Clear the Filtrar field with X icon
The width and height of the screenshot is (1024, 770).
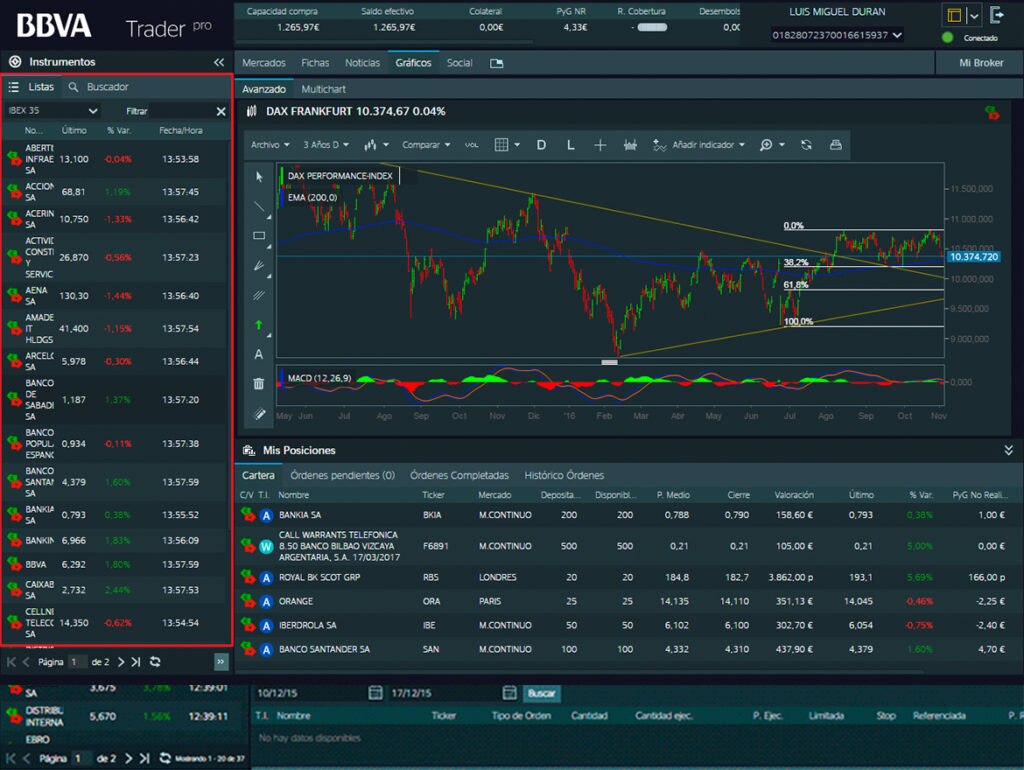click(221, 112)
